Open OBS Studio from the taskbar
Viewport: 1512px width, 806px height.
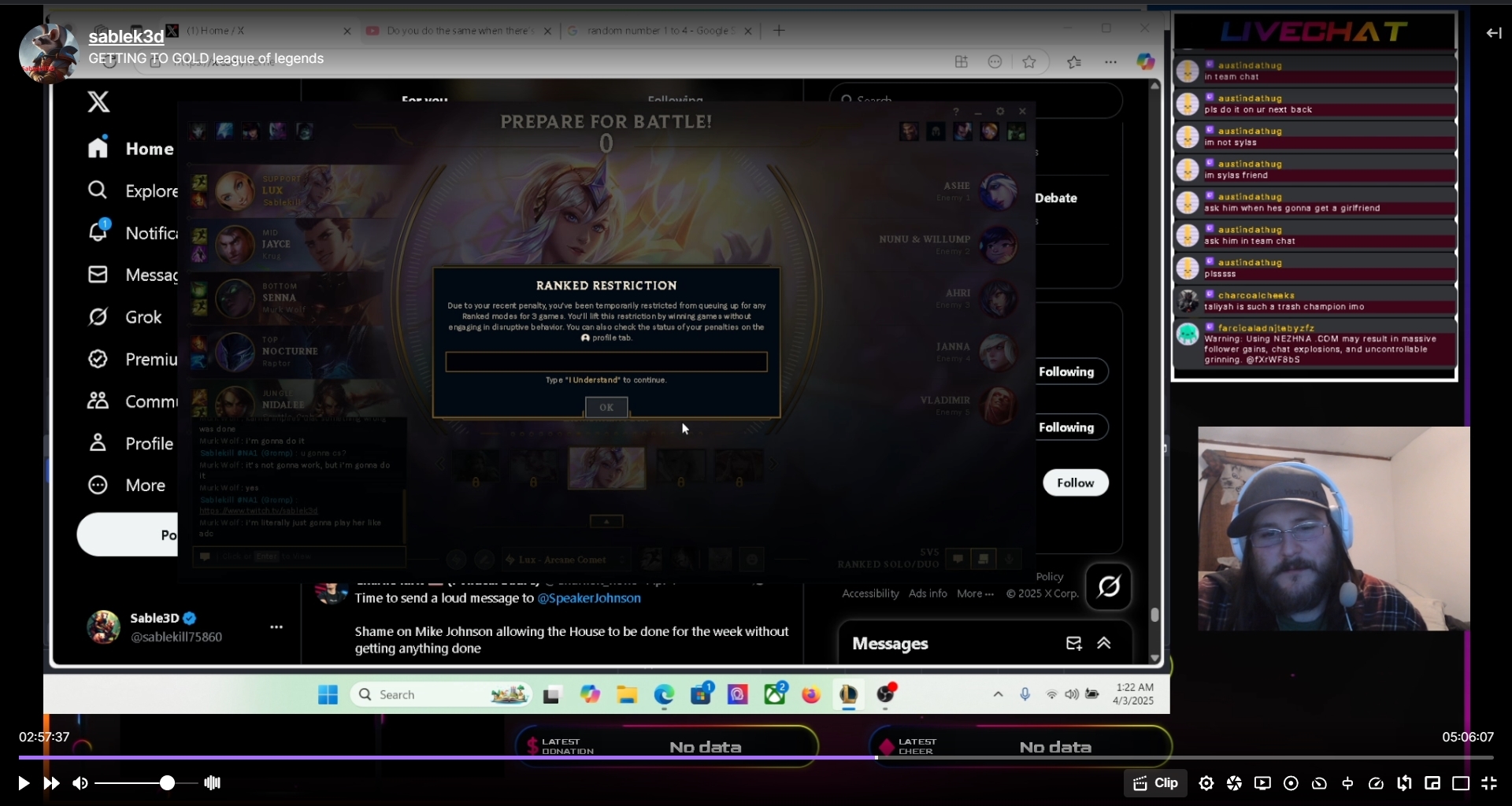[x=885, y=694]
